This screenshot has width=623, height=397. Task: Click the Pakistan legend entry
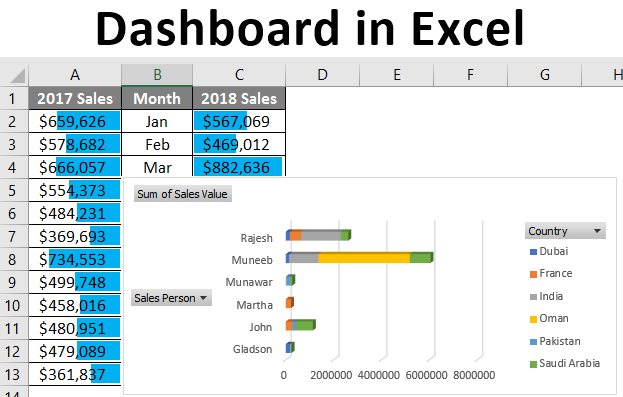[x=555, y=341]
